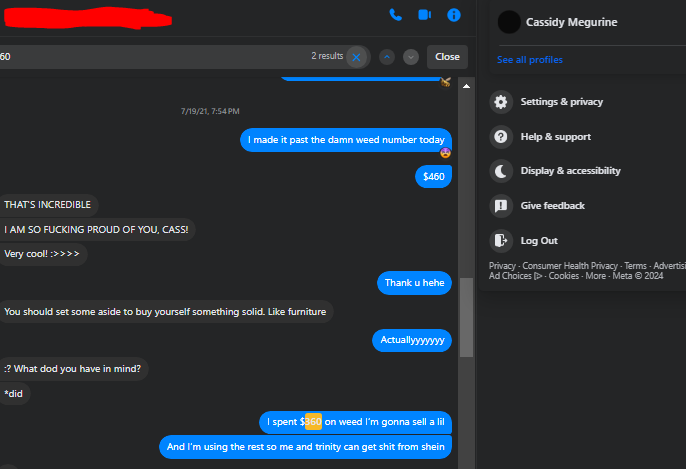Start a video call with camera icon
Viewport: 686px width, 469px height.
(x=424, y=15)
